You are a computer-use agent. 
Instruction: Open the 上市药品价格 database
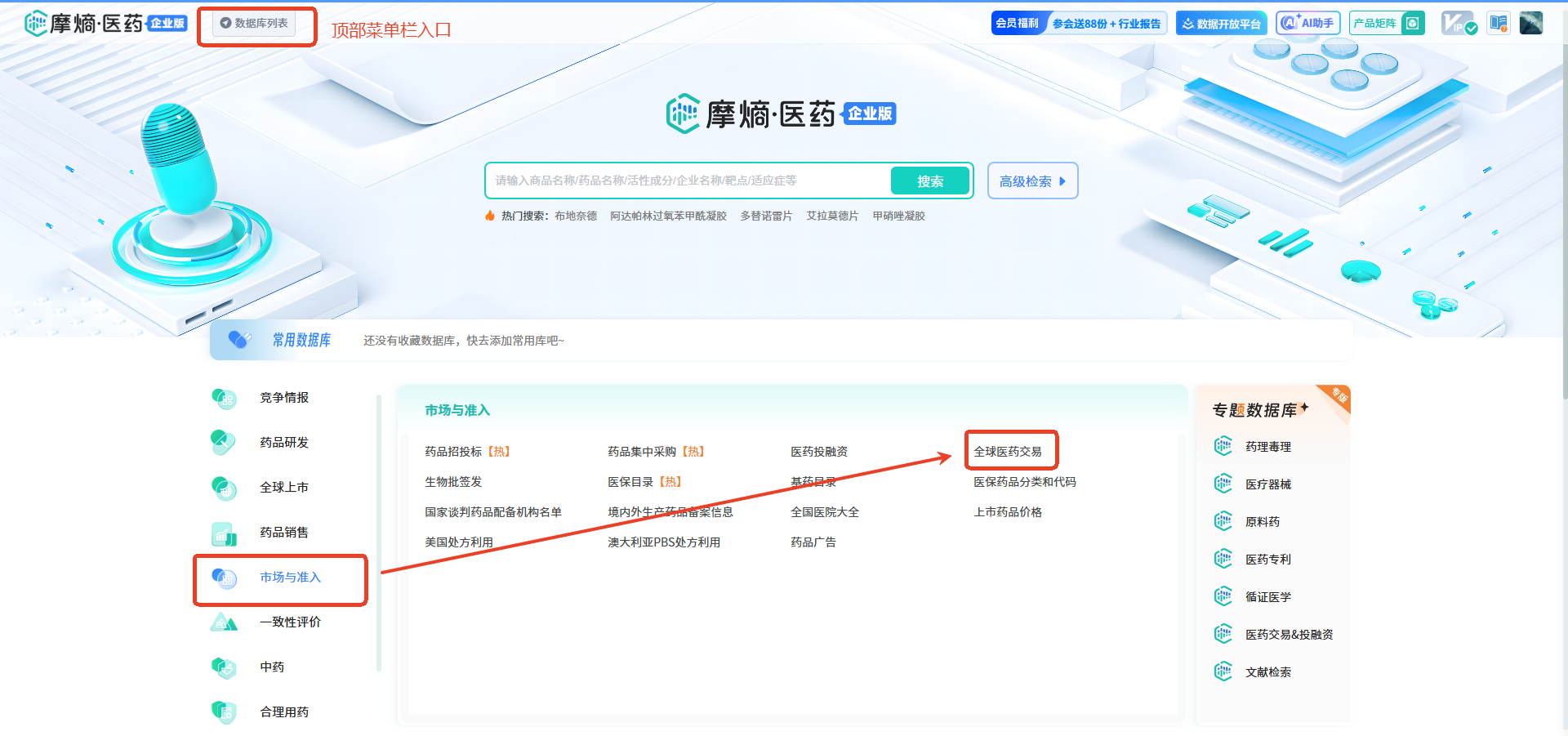1008,512
